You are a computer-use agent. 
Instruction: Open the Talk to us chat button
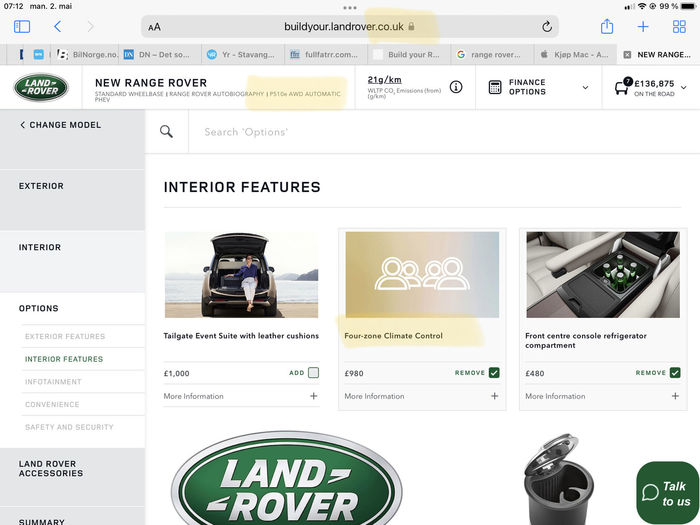[667, 493]
